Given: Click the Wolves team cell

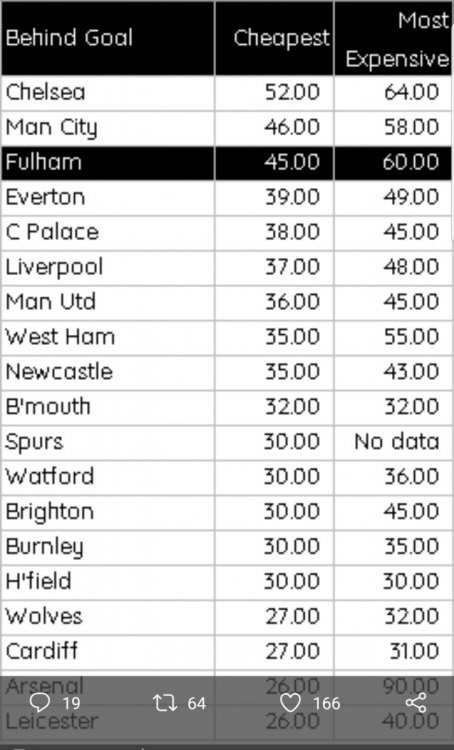Looking at the screenshot, I should (x=108, y=617).
